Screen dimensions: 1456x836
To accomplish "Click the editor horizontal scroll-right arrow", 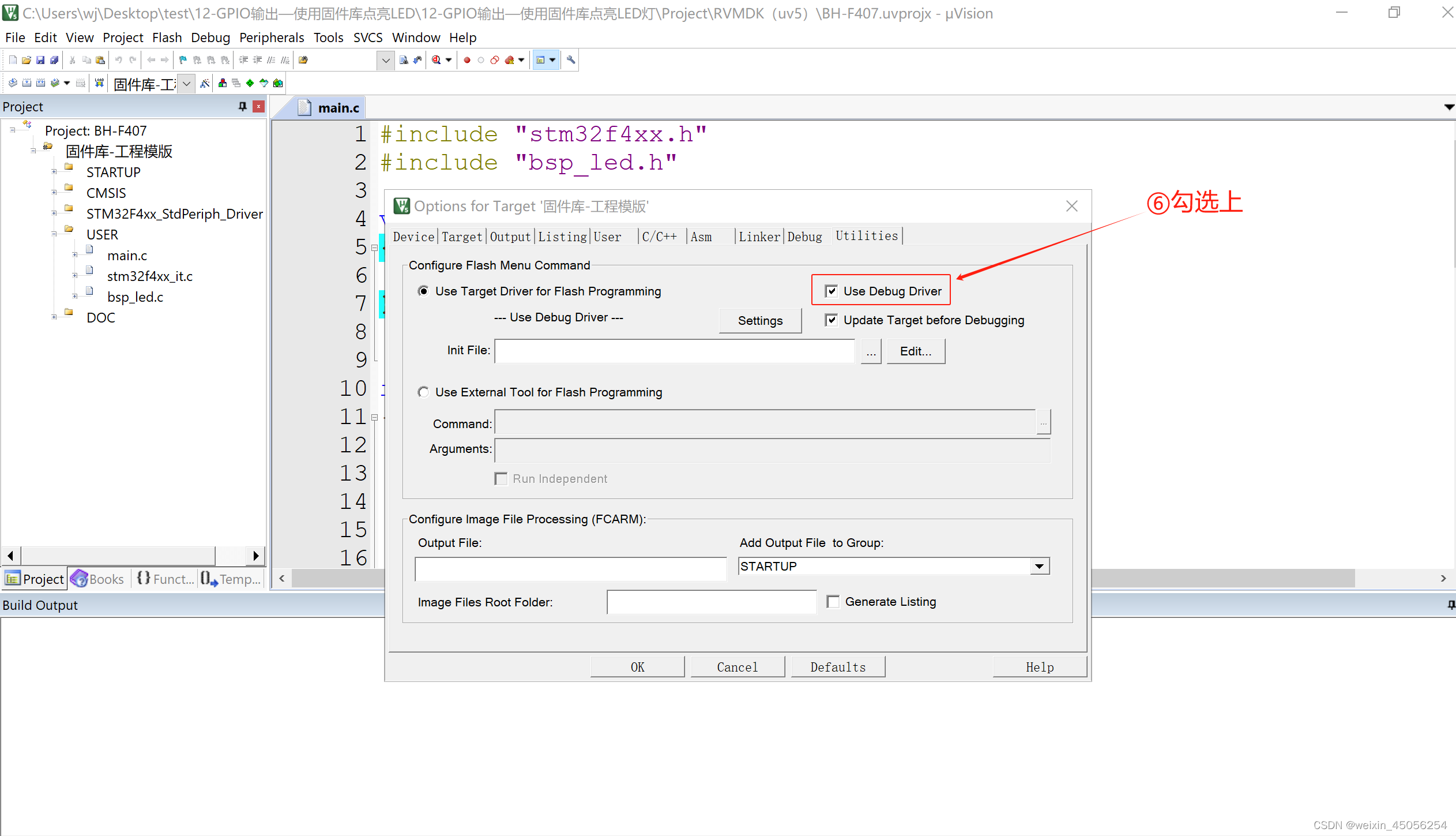I will 1443,578.
